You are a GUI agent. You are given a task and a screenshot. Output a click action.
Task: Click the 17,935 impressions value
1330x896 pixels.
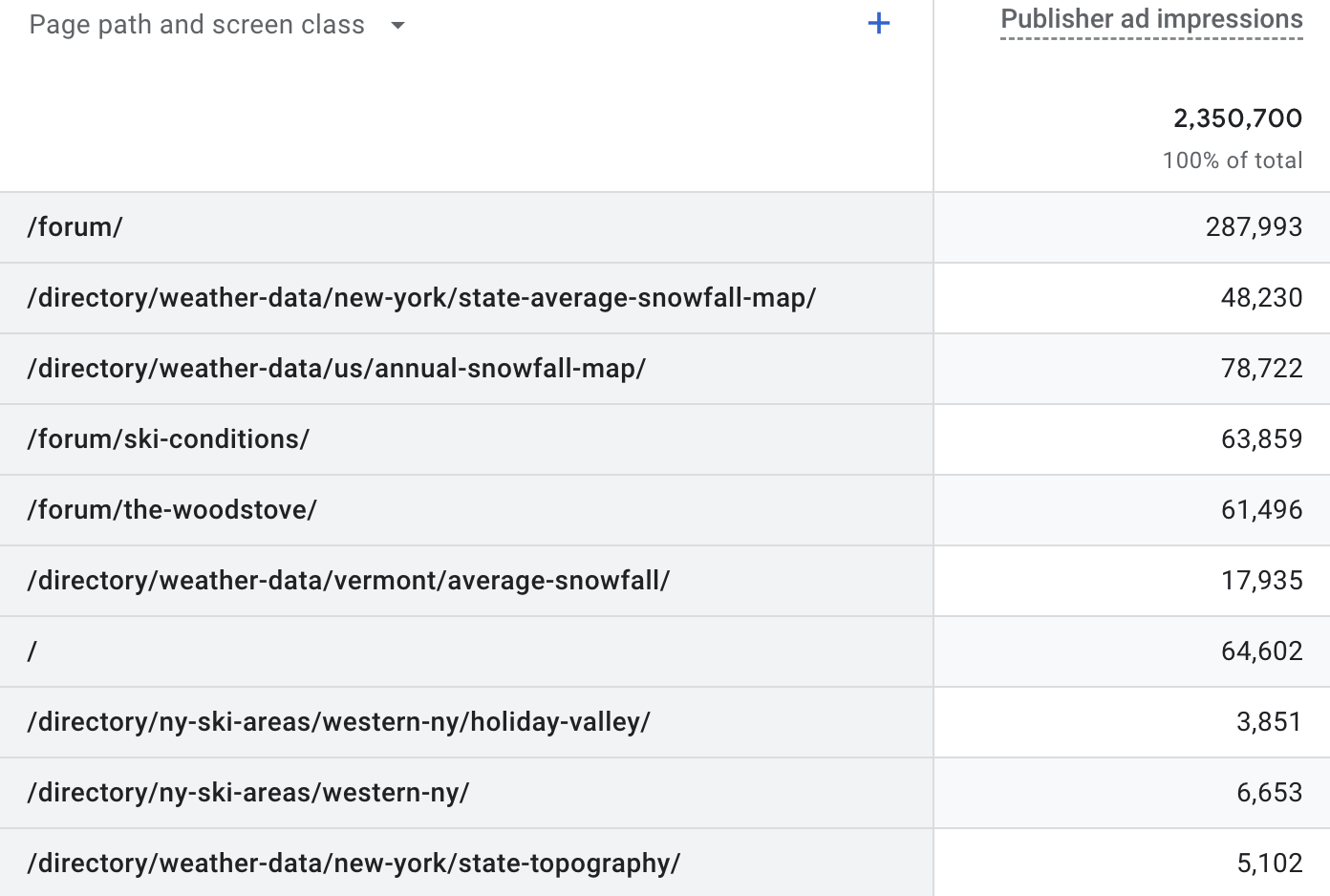(1261, 581)
